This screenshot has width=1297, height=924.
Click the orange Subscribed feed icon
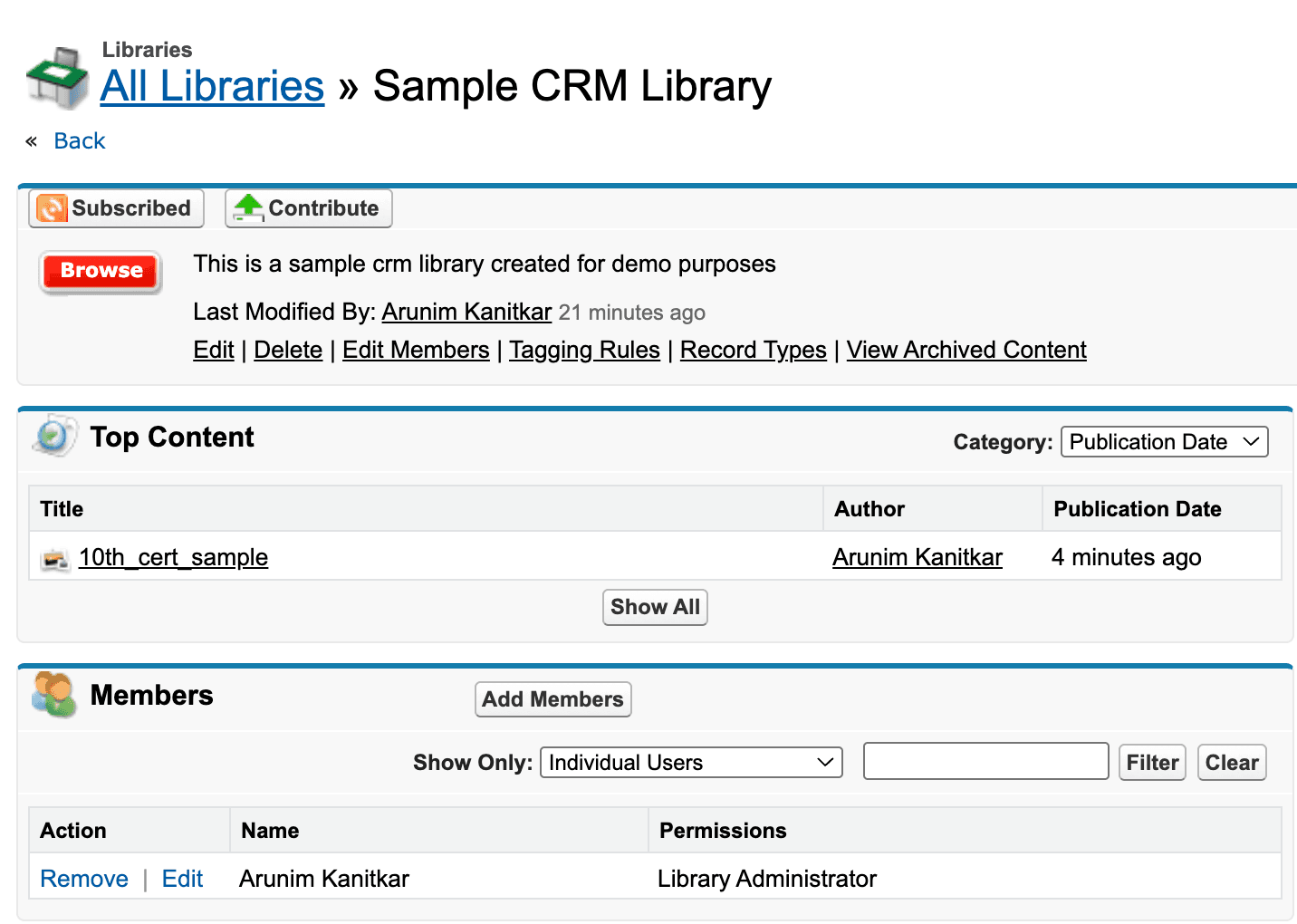pyautogui.click(x=52, y=208)
